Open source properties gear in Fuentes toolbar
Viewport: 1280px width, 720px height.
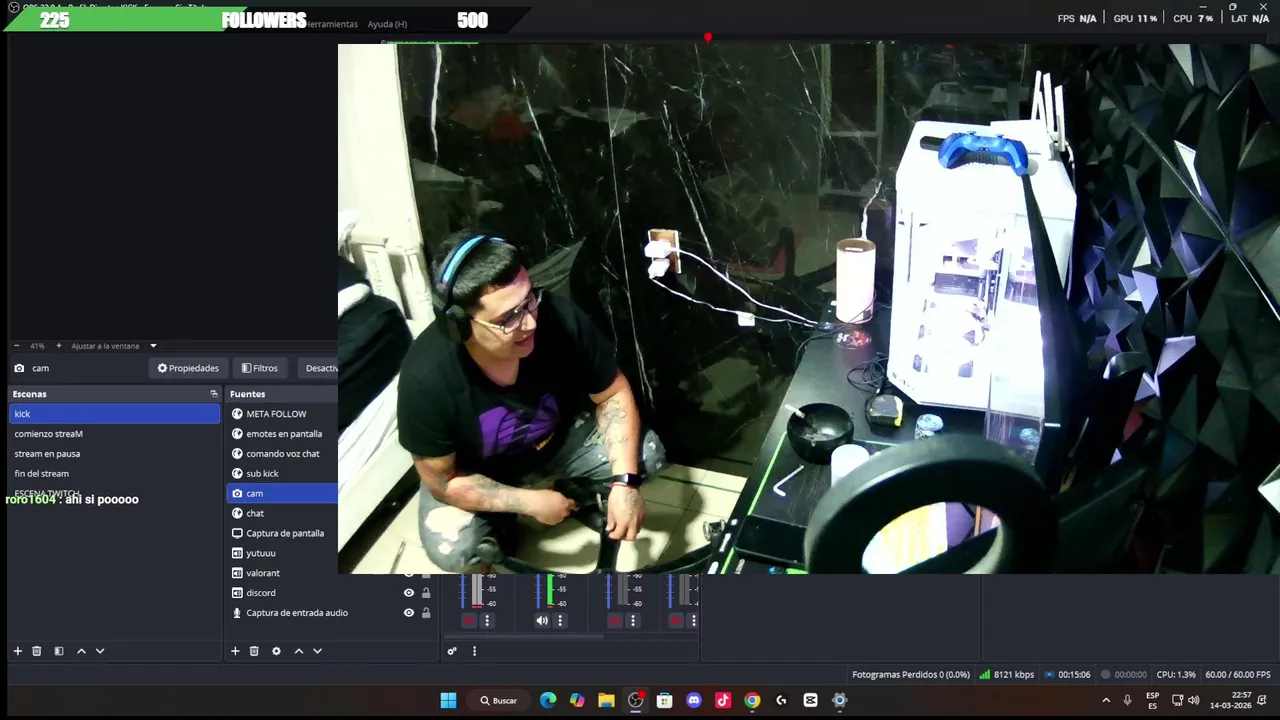click(276, 651)
